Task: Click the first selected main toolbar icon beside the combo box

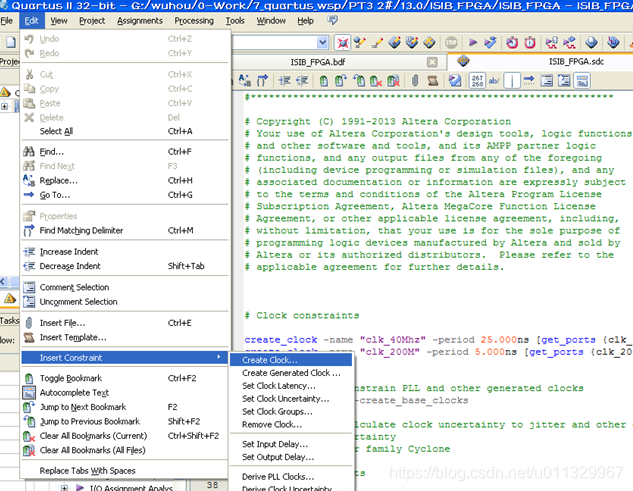Action: pos(342,42)
